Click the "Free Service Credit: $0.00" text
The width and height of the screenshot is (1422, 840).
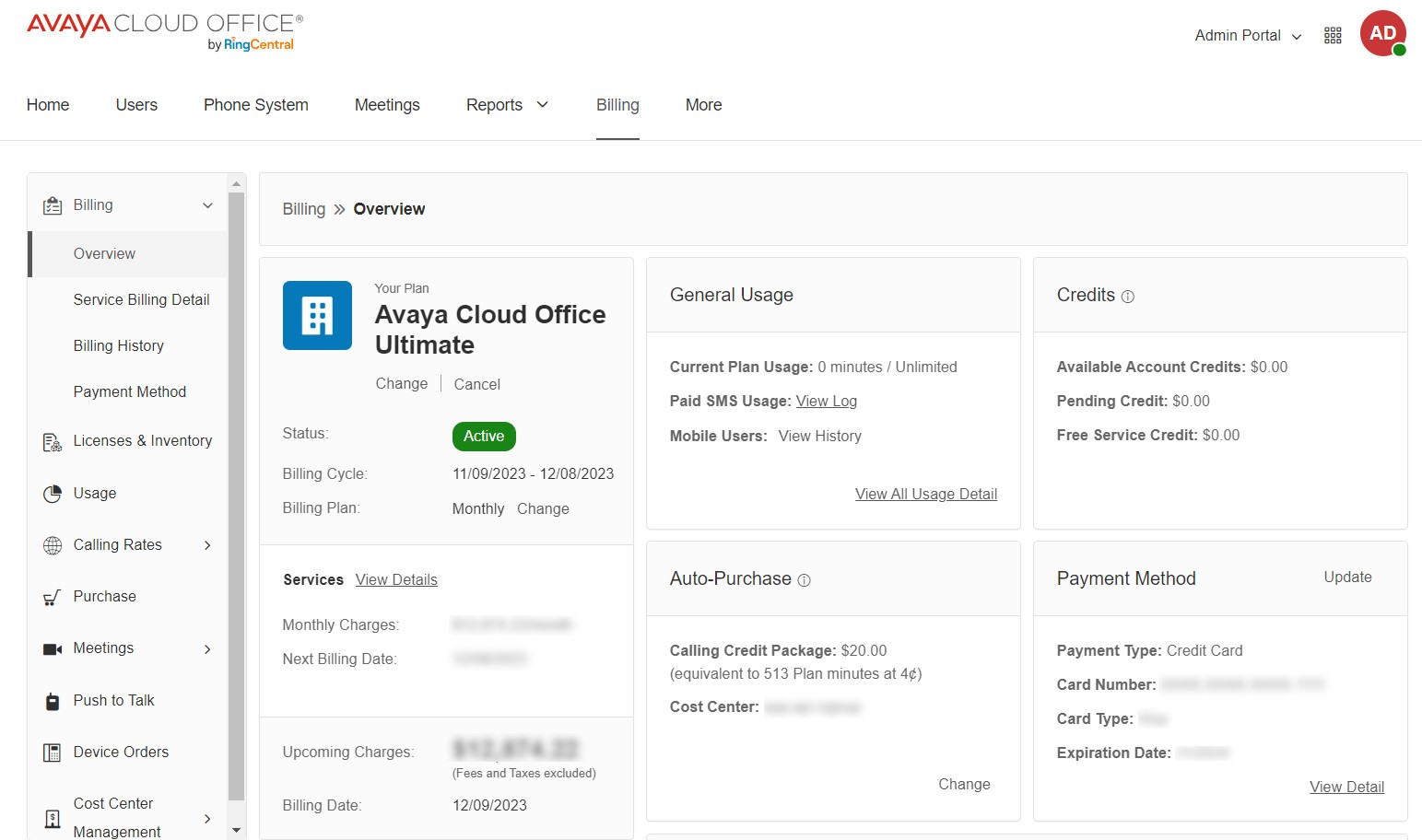click(1148, 436)
